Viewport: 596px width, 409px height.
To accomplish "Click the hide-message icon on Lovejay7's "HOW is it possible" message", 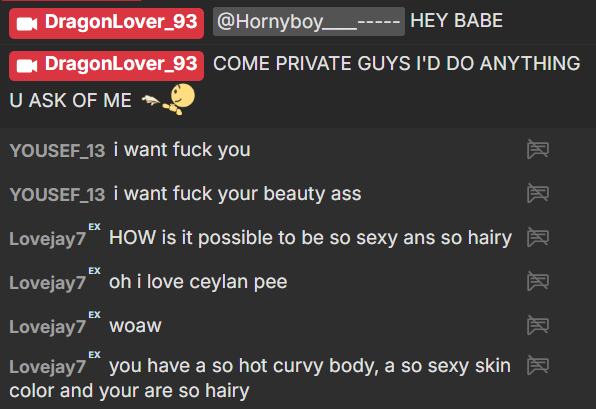I will pos(538,238).
